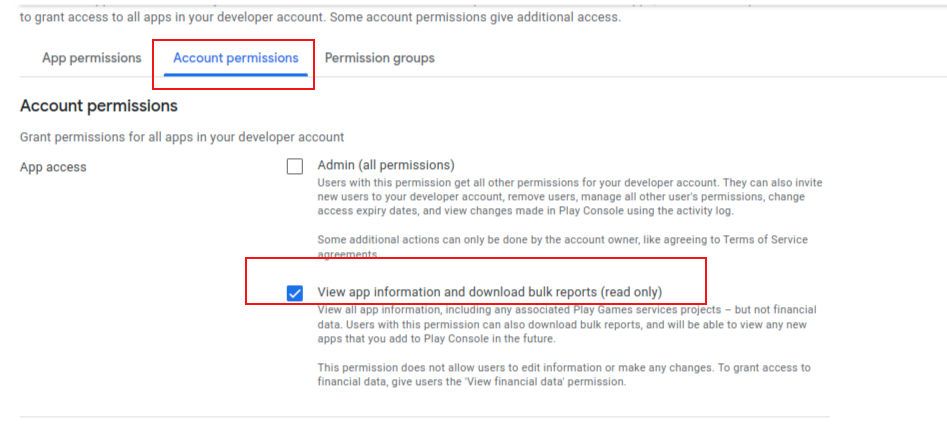Uncheck View app information read-only checkbox
This screenshot has width=947, height=425.
pyautogui.click(x=295, y=293)
